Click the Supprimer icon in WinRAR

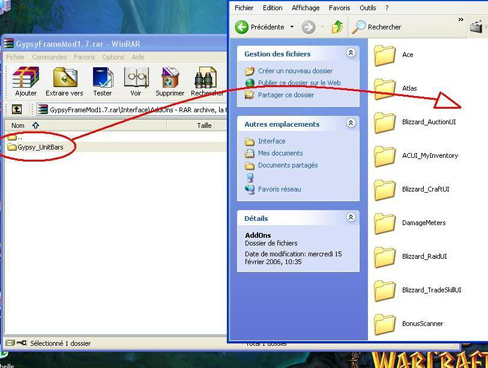click(x=170, y=82)
